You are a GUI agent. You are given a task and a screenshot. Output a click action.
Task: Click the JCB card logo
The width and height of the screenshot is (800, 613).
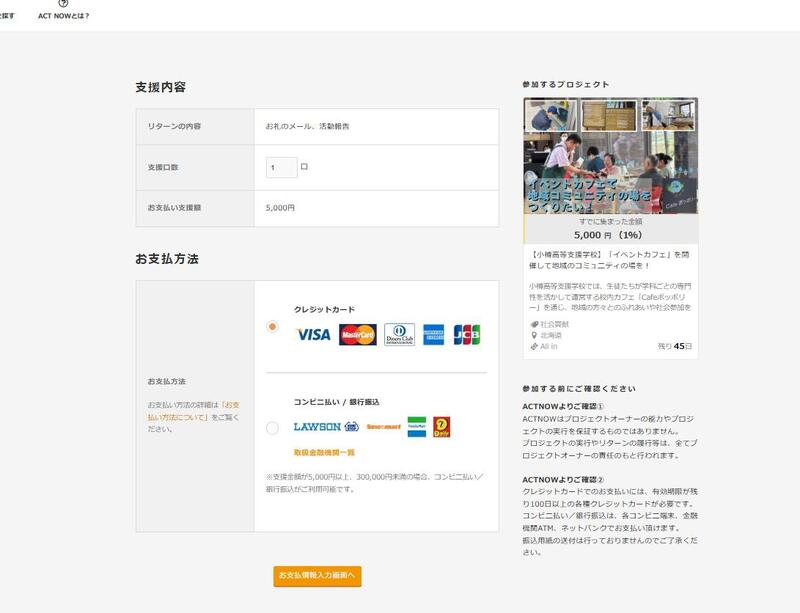467,334
